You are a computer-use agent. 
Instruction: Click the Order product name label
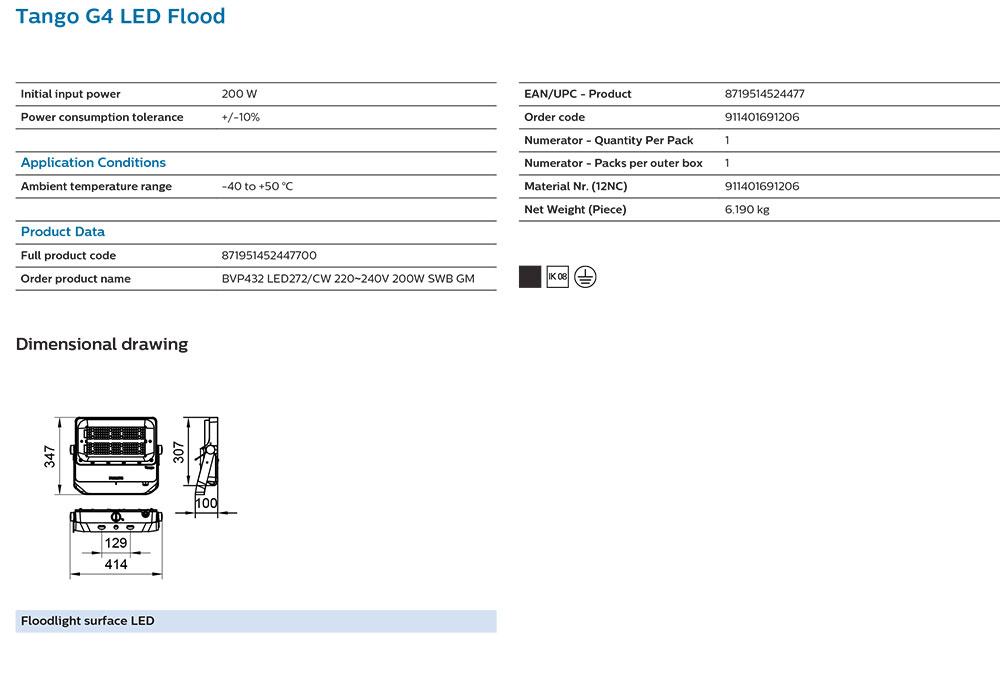click(x=75, y=278)
